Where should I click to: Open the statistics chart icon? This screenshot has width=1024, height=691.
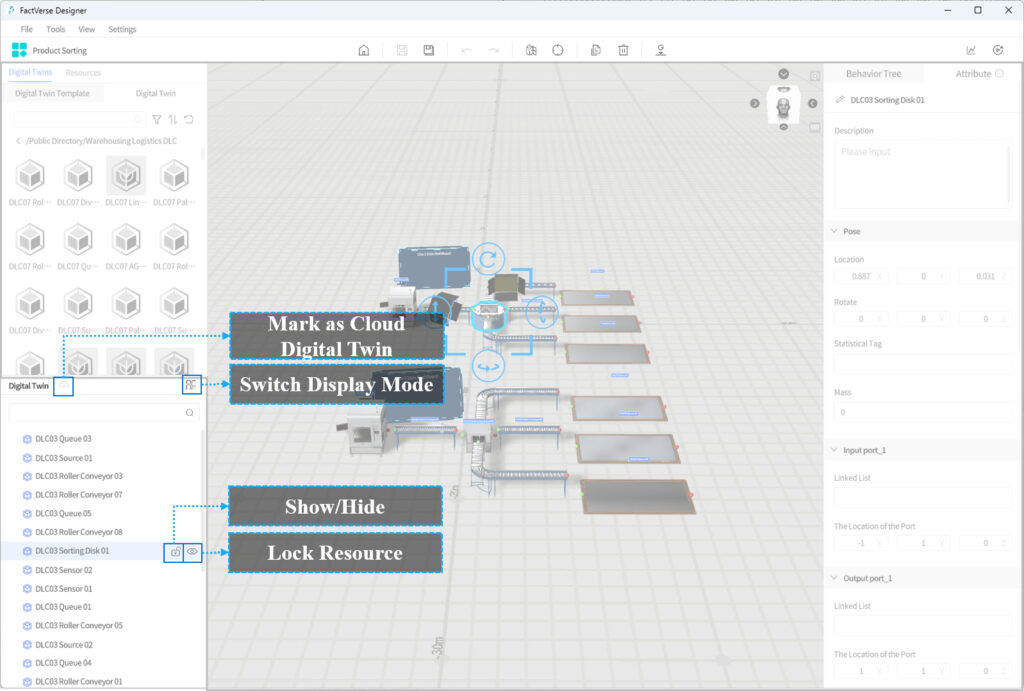coord(971,50)
